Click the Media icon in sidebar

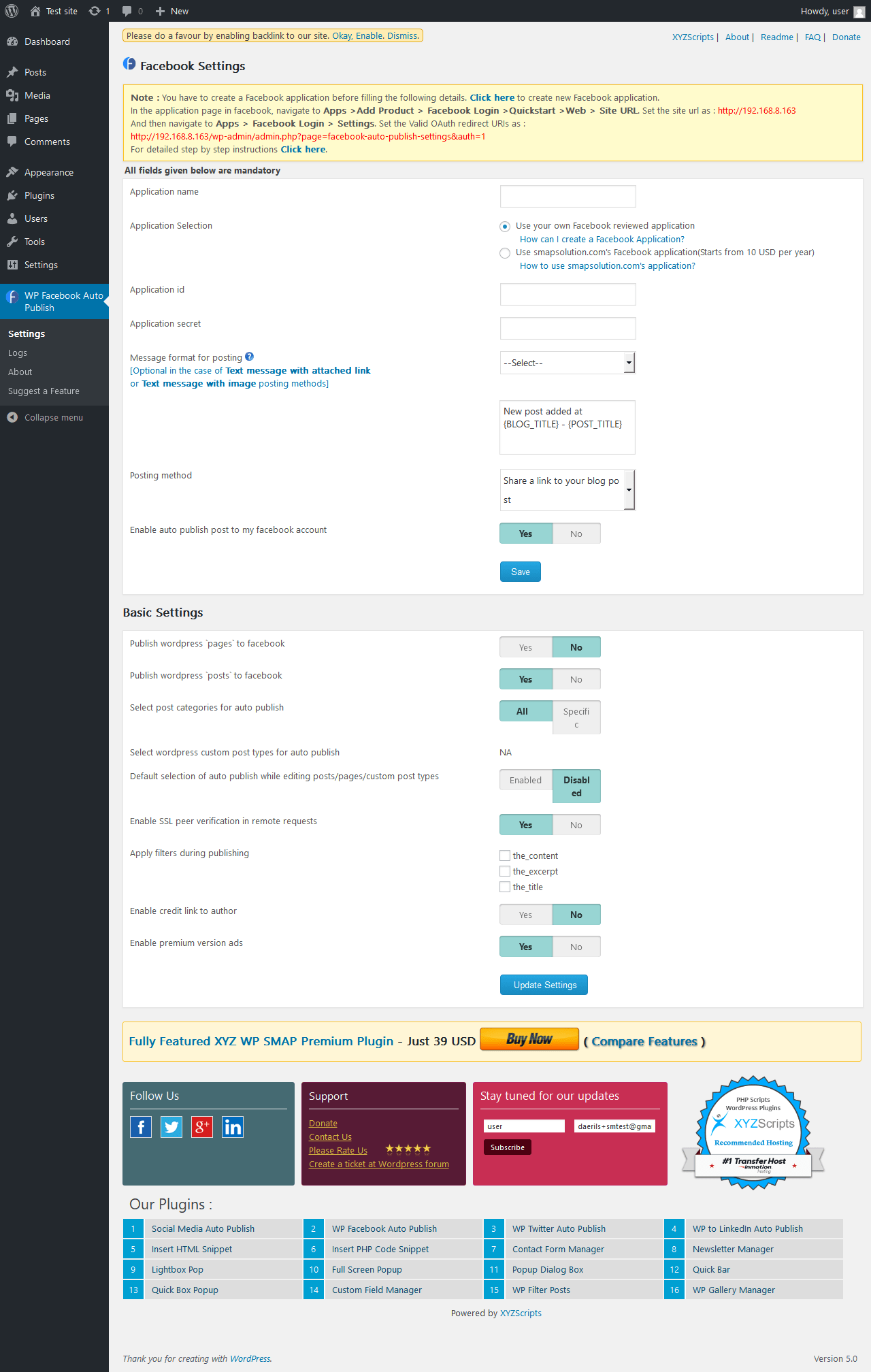(x=12, y=95)
